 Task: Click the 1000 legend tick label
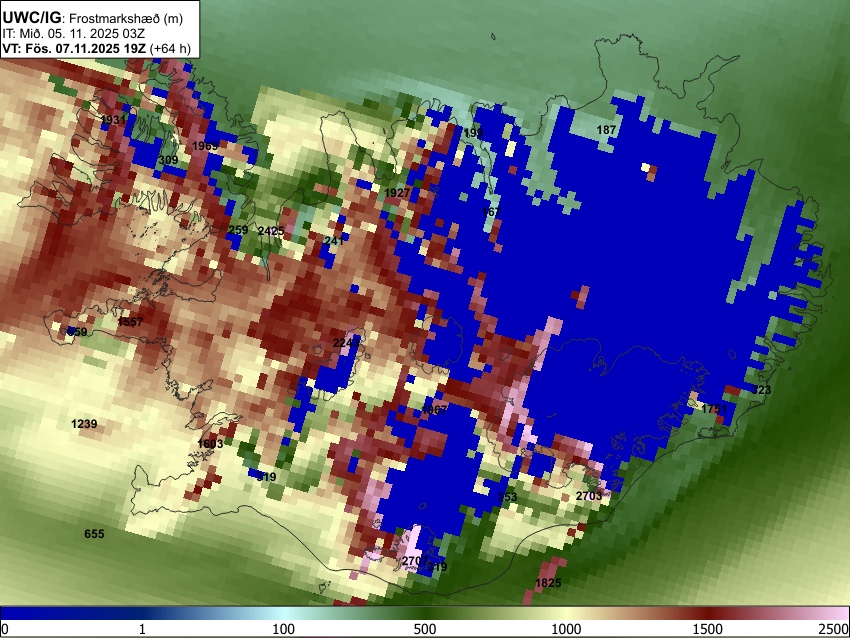[x=566, y=629]
